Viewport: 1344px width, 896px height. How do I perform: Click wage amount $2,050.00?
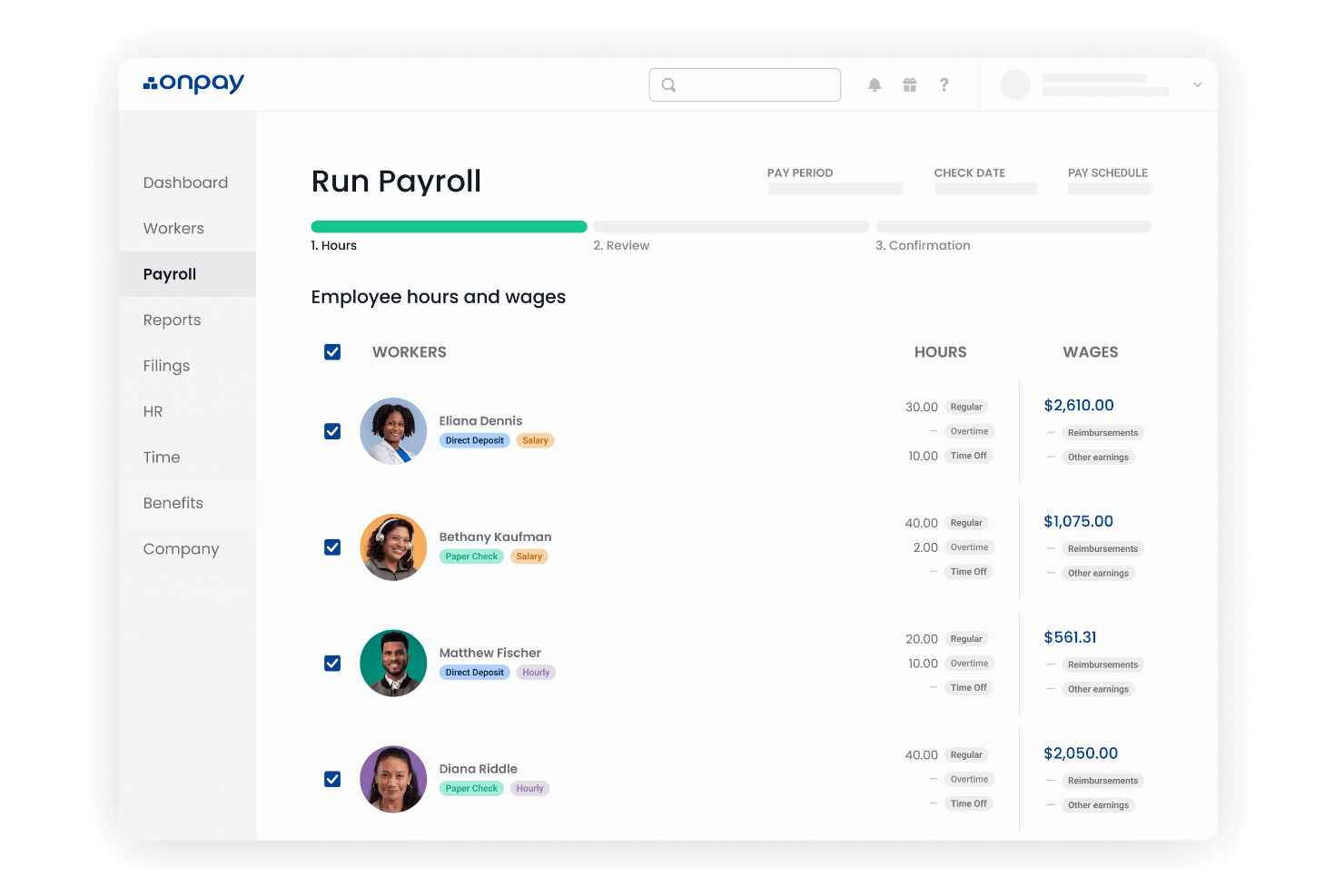tap(1081, 753)
